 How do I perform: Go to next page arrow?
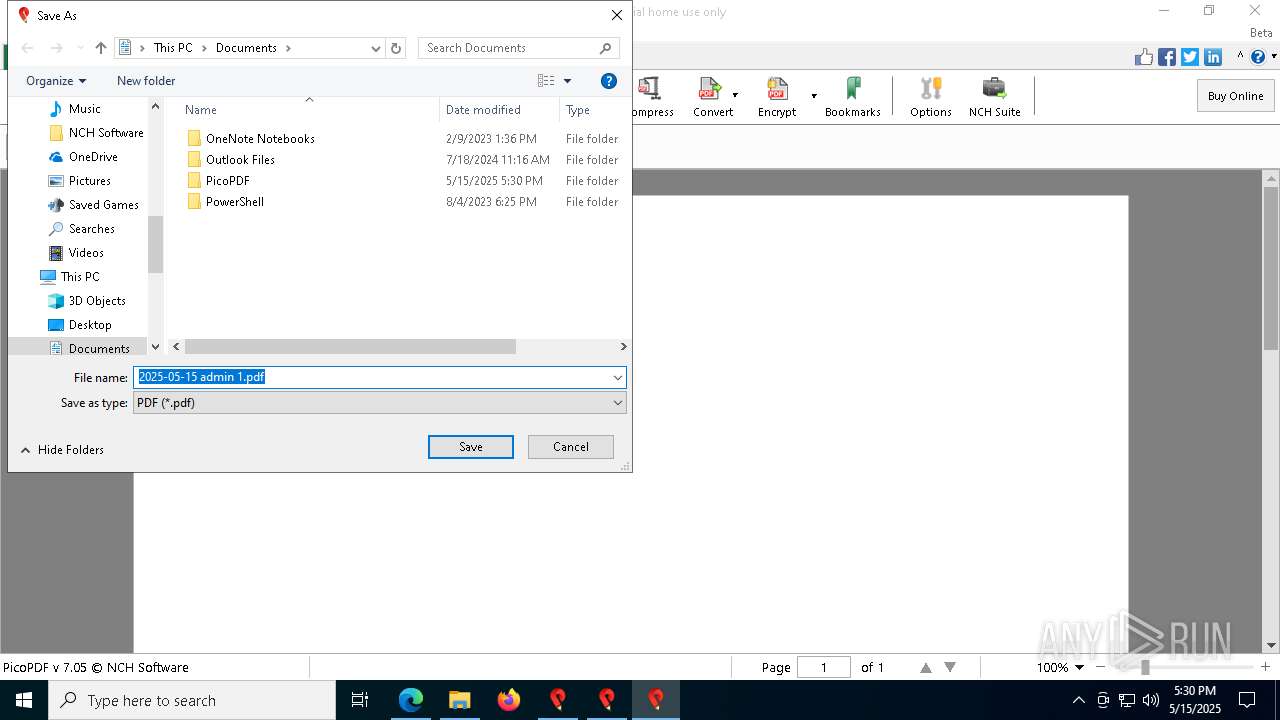[x=950, y=667]
